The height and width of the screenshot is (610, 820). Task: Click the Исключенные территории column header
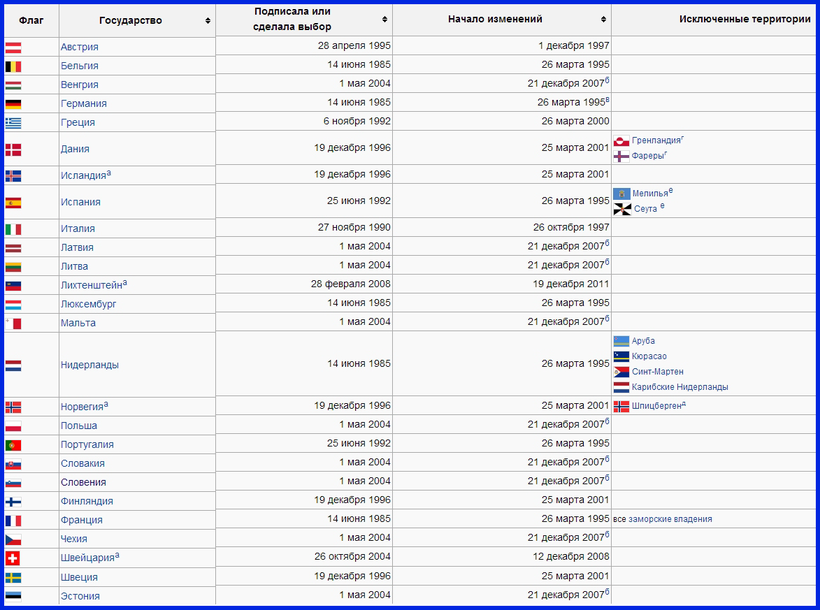click(744, 19)
